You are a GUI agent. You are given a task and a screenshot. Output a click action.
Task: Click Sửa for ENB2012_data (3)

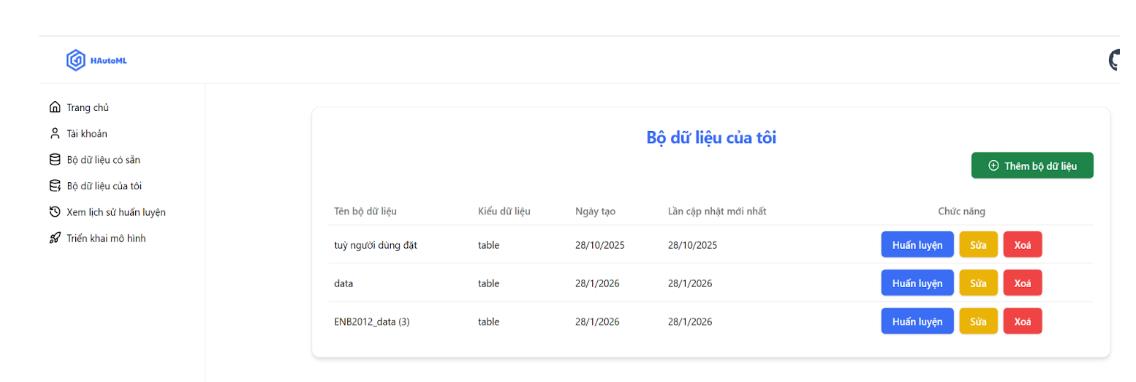(979, 322)
